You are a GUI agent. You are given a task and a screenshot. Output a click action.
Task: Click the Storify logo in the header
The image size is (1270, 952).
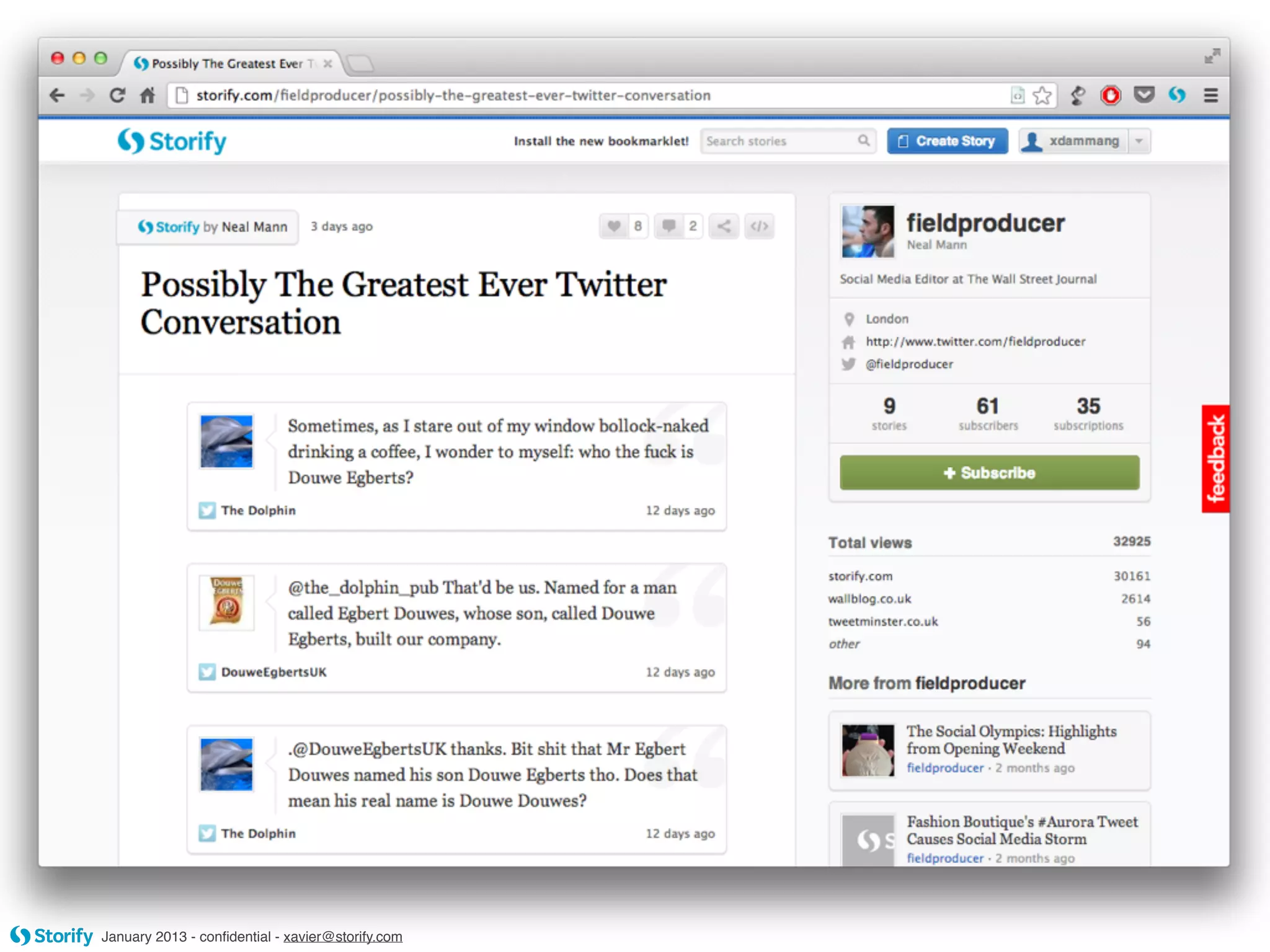(172, 141)
